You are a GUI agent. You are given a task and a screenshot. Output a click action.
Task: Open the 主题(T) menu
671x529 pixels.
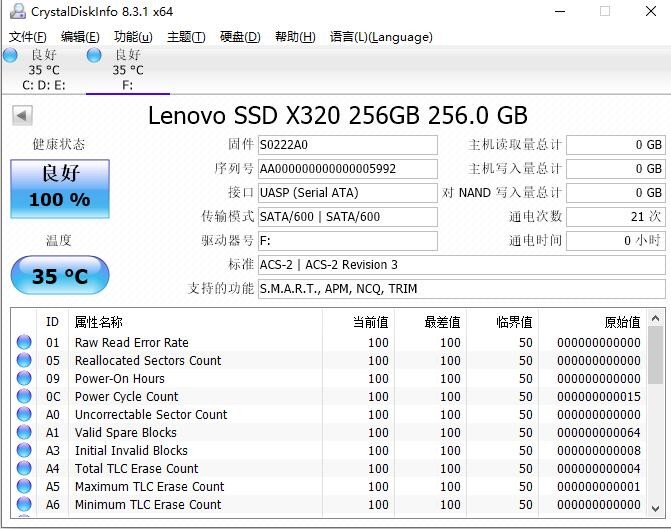point(186,37)
